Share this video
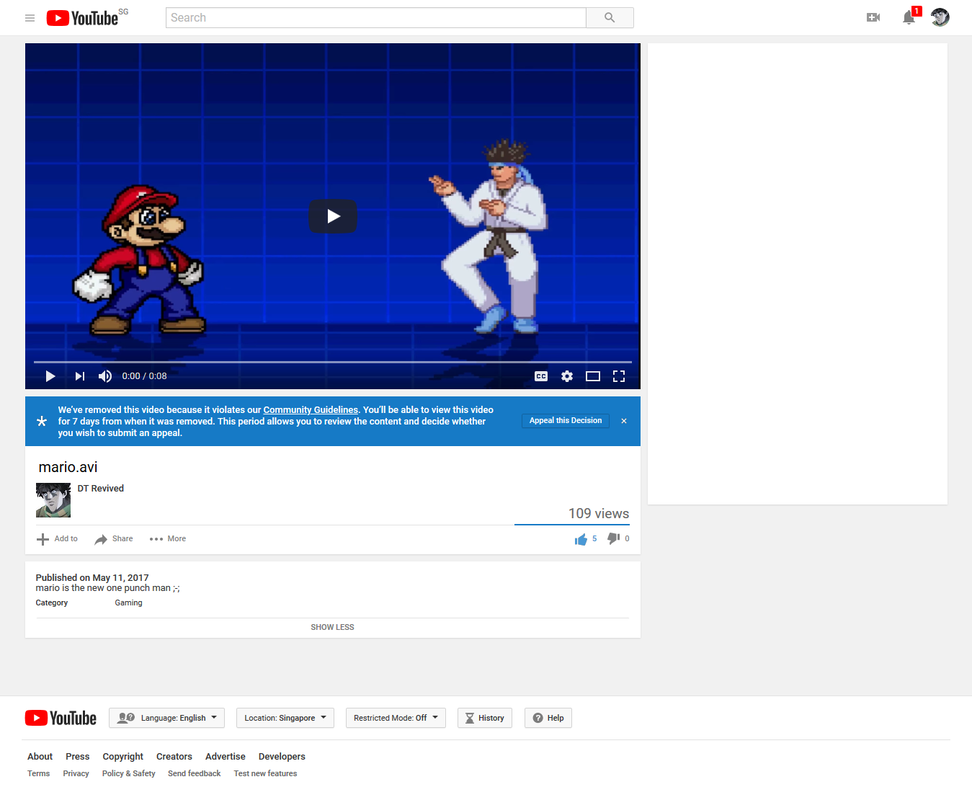The height and width of the screenshot is (800, 972). click(x=113, y=539)
